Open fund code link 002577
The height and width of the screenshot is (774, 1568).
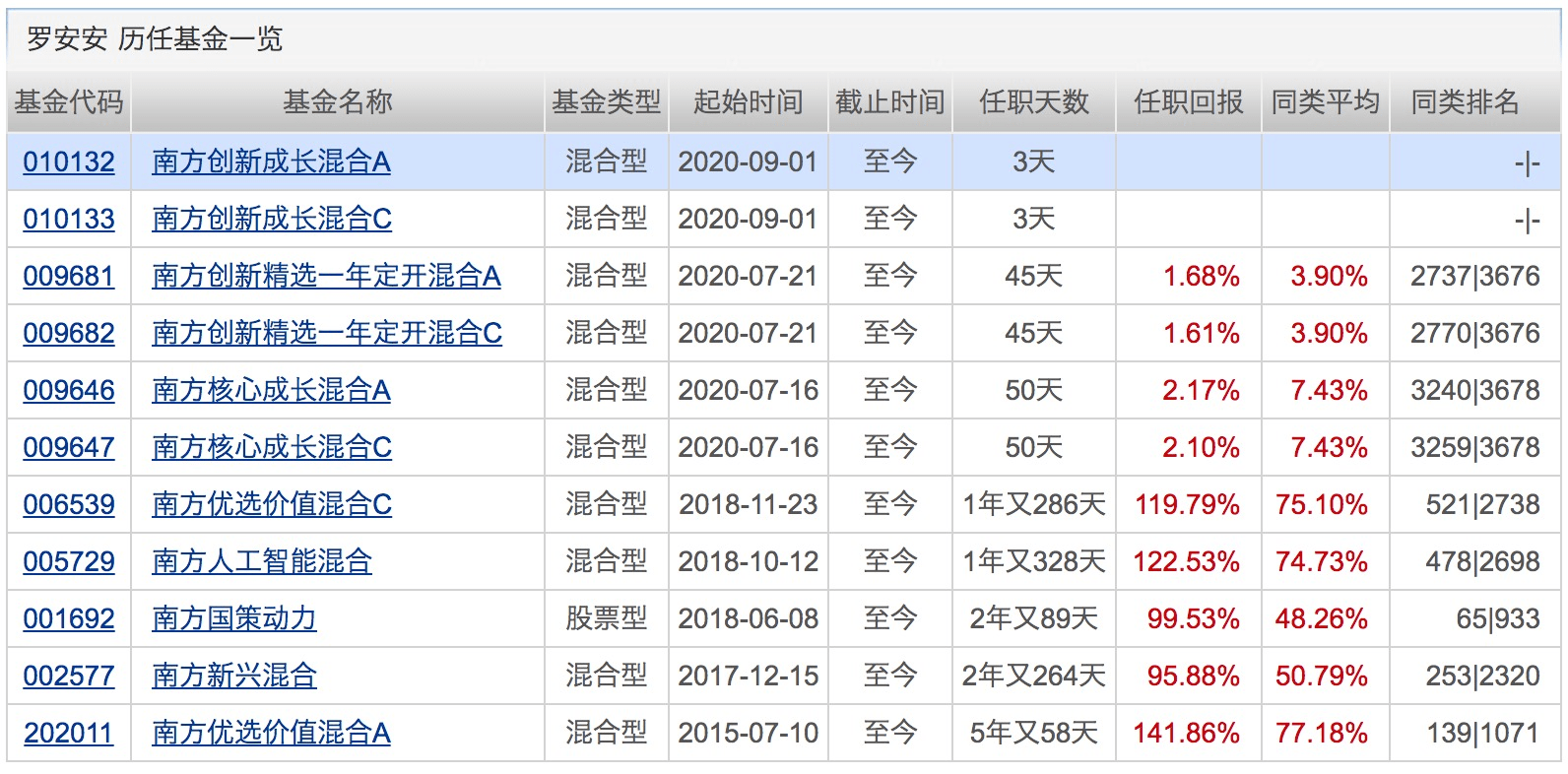pyautogui.click(x=69, y=676)
